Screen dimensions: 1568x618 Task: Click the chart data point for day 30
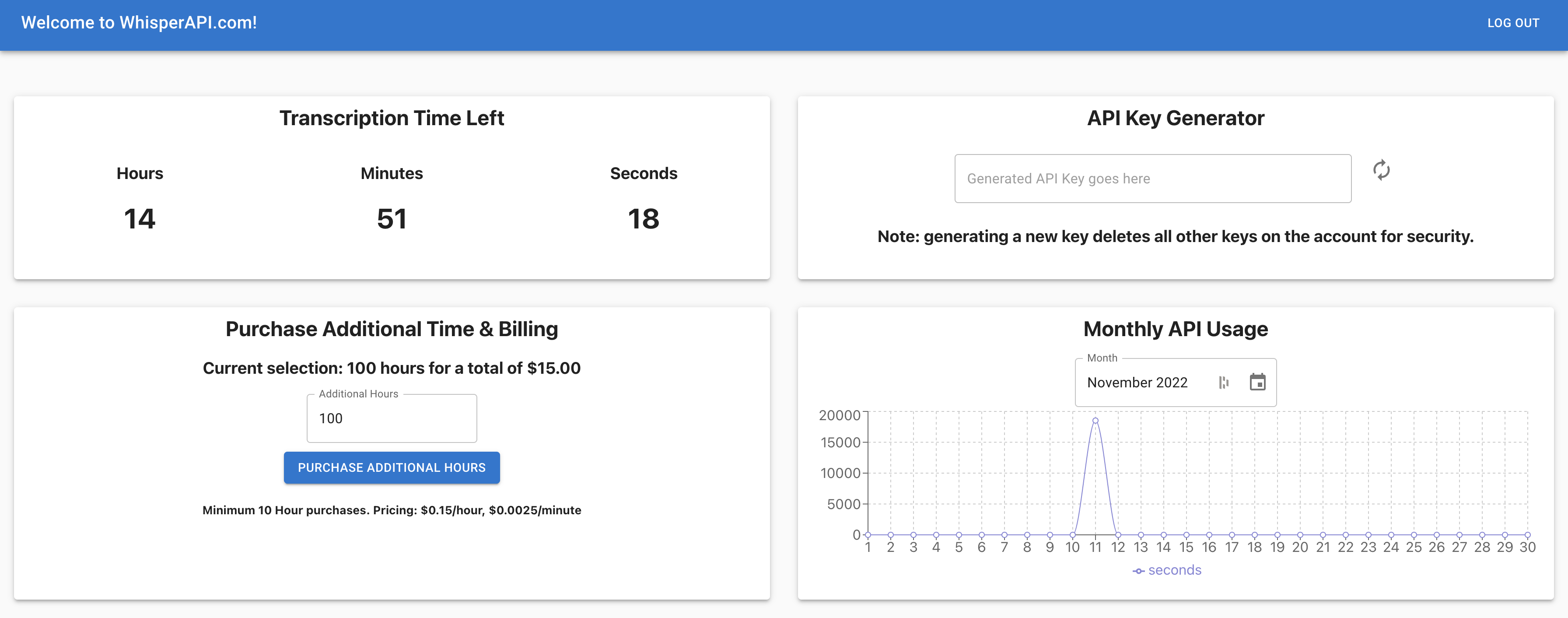(1527, 534)
